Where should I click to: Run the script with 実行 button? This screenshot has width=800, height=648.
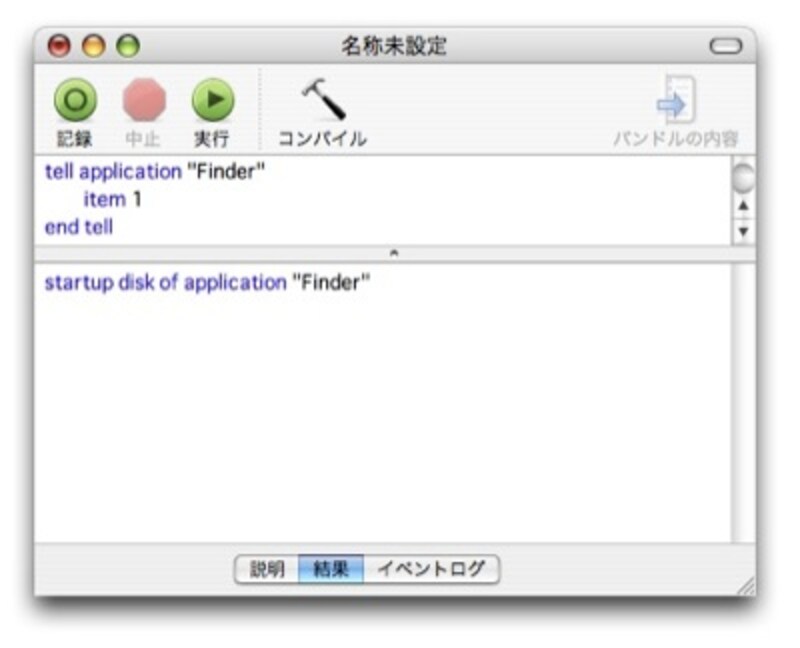[x=212, y=101]
